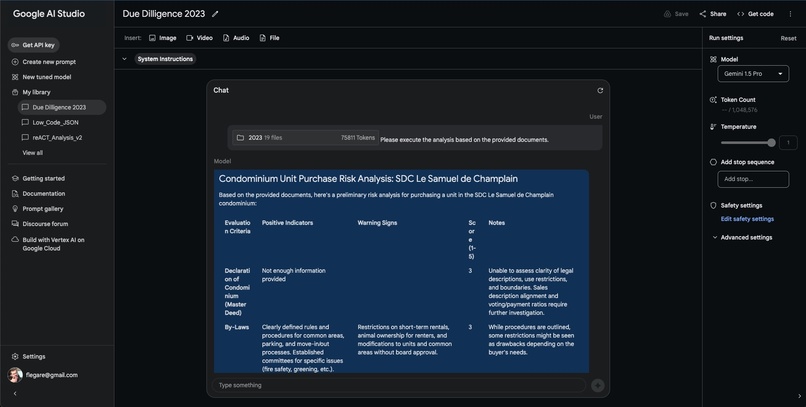Click the flegare@gmail.com account avatar
Image resolution: width=806 pixels, height=407 pixels.
coord(14,375)
